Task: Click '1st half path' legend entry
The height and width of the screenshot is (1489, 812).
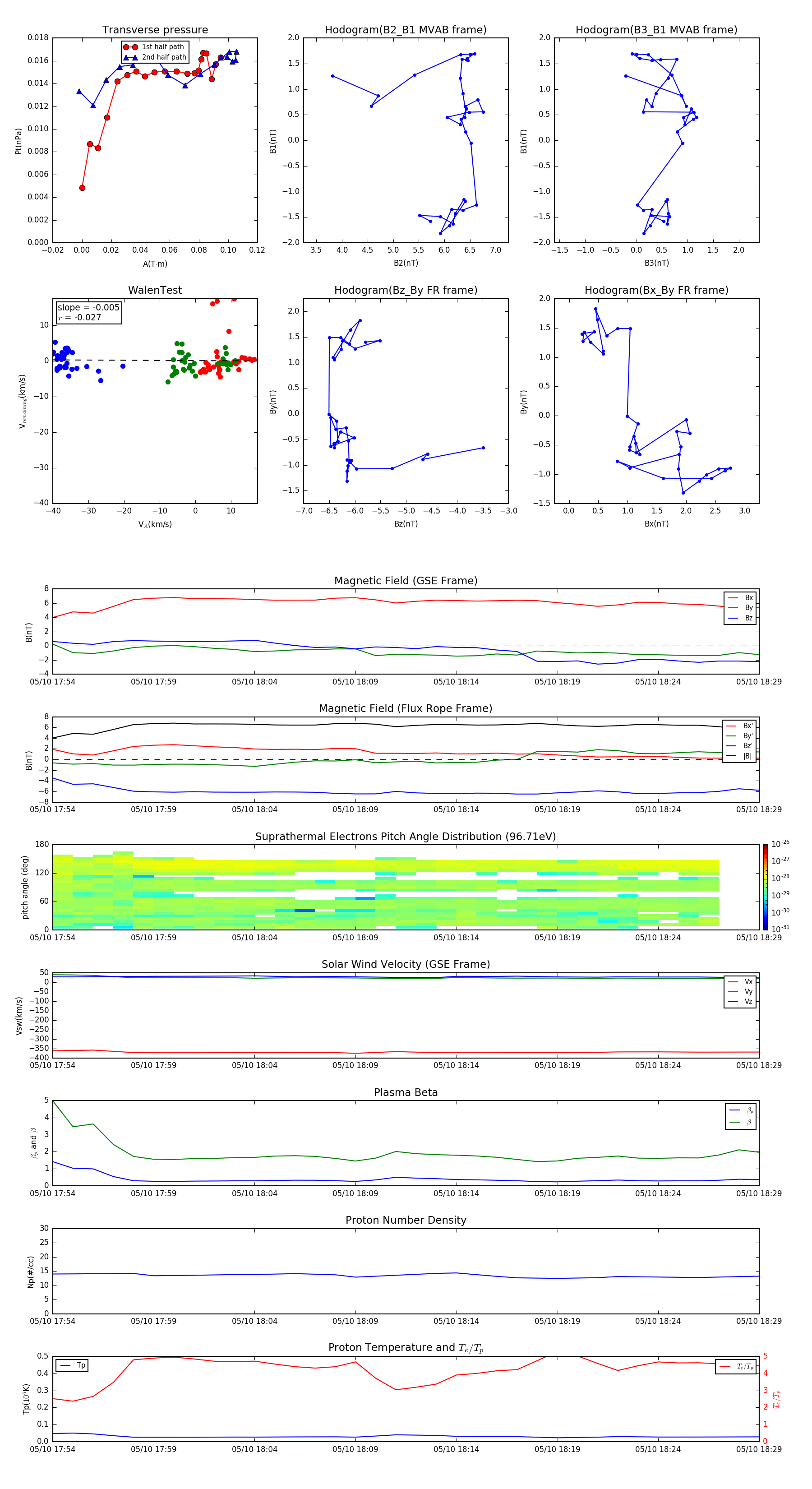Action: coord(154,47)
